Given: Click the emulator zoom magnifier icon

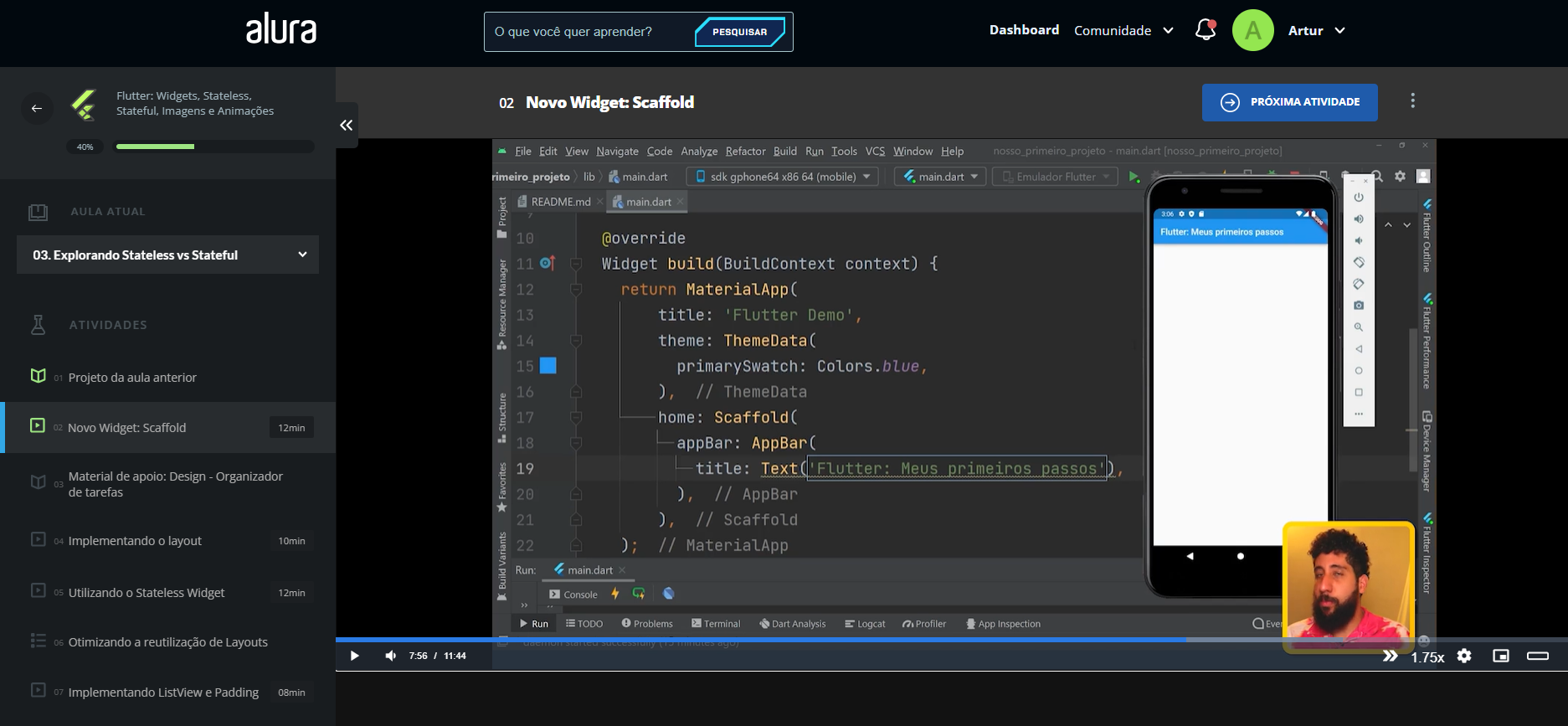Looking at the screenshot, I should 1359,327.
